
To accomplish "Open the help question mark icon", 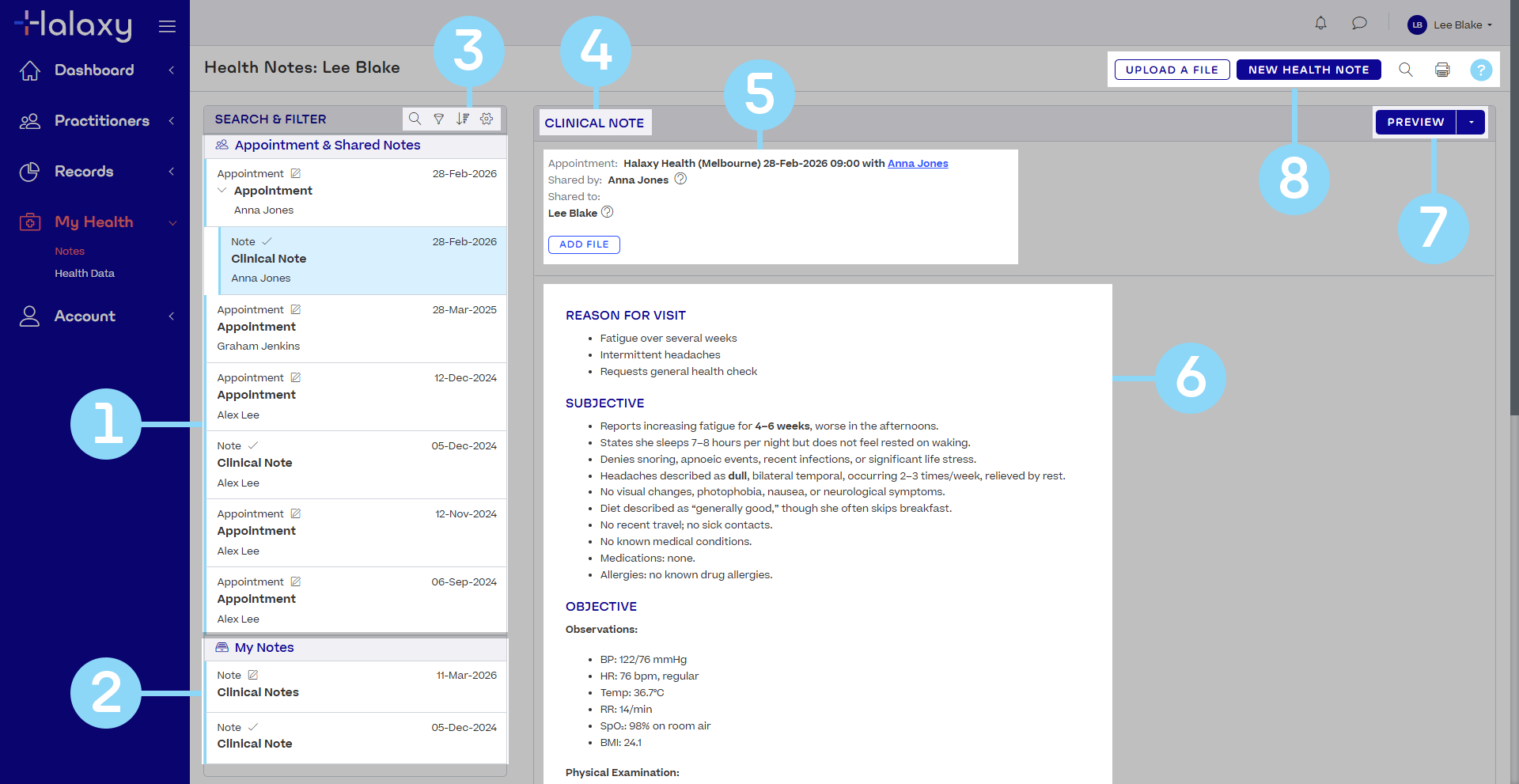I will click(1480, 70).
